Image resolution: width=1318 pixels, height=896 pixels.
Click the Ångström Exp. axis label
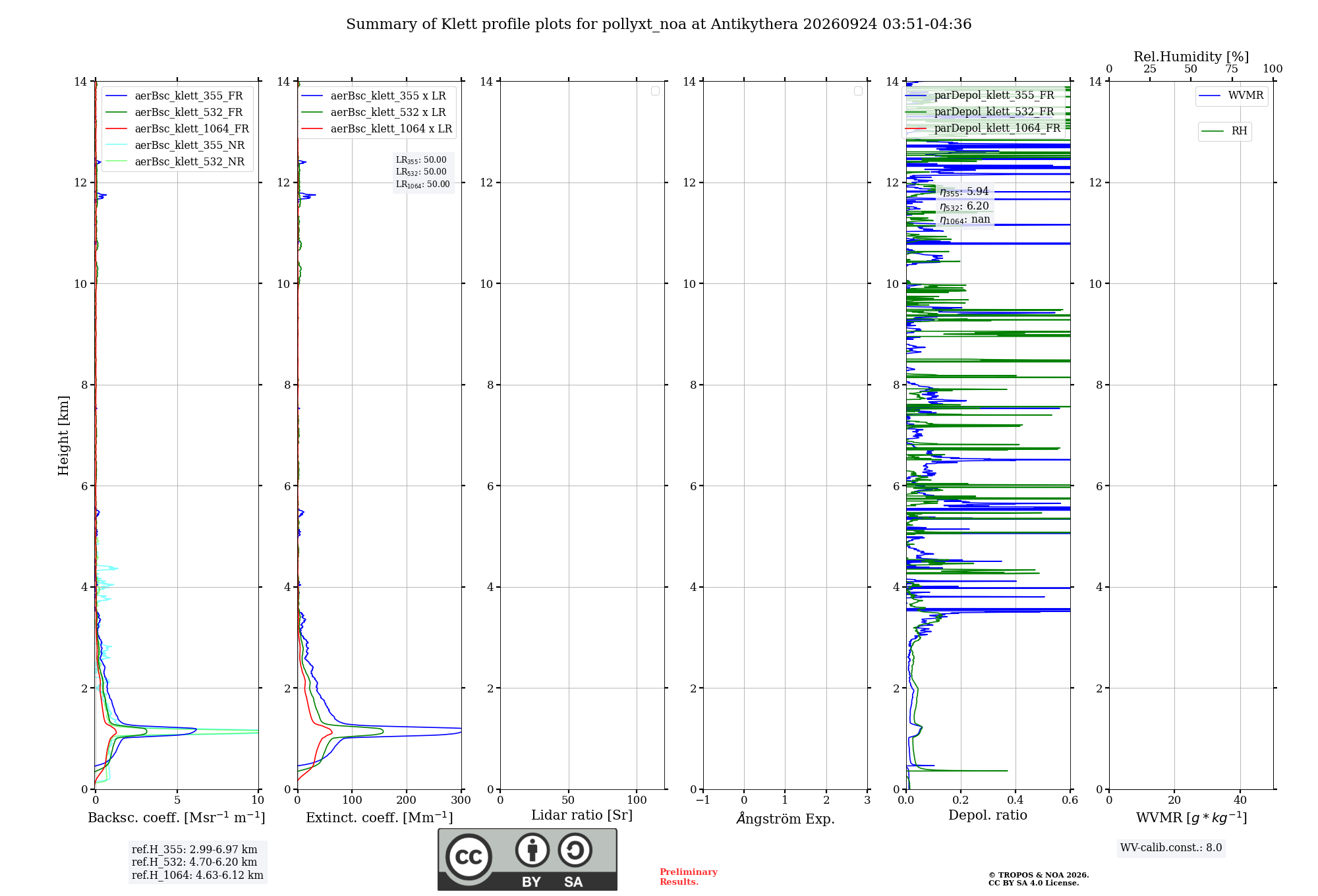(x=786, y=818)
